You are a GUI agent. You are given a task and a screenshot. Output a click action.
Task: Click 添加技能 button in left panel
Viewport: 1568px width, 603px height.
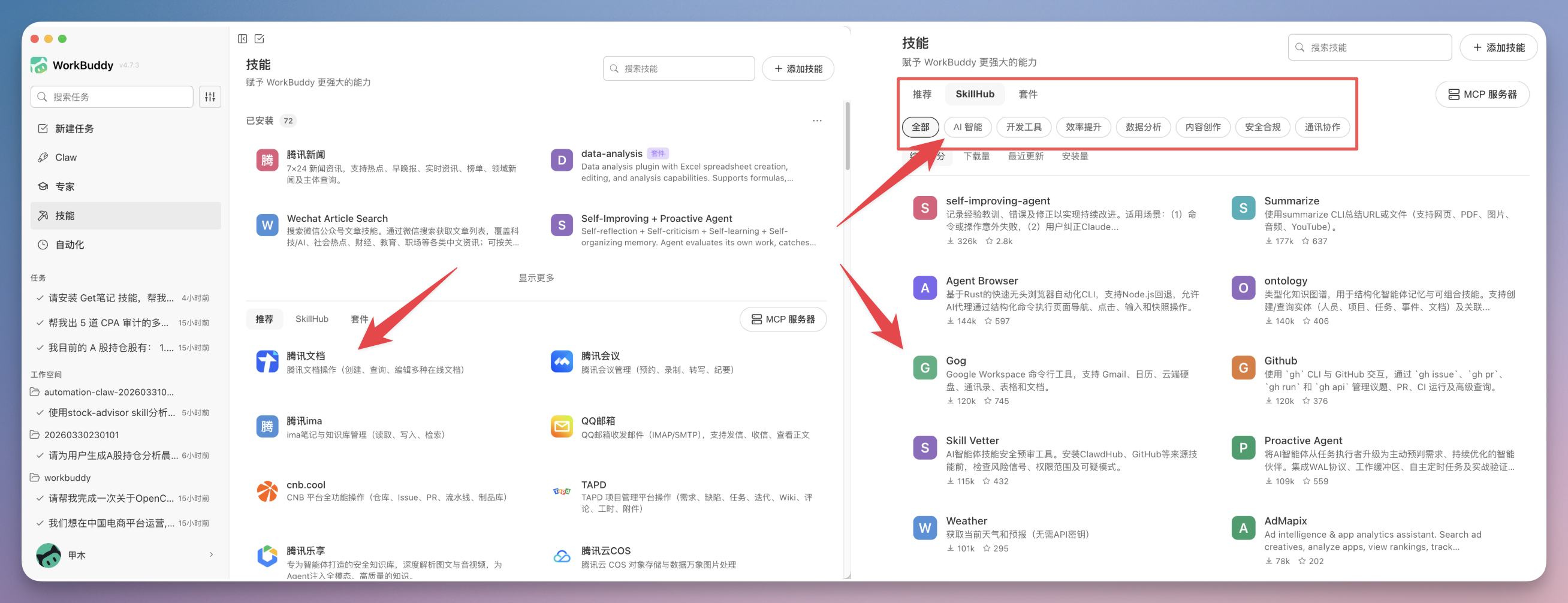coord(797,69)
